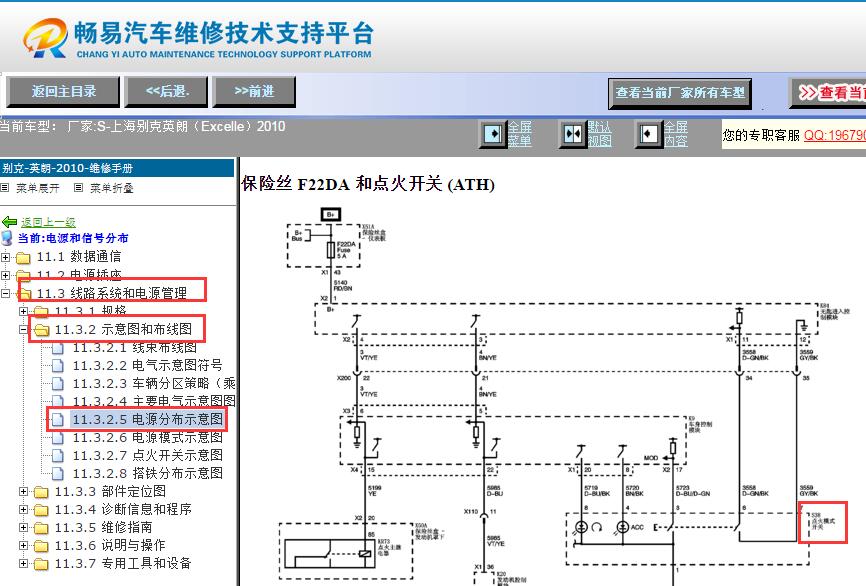Open the 11.3.5 维修指南 folder
Image resolution: width=866 pixels, height=586 pixels.
[x=103, y=527]
